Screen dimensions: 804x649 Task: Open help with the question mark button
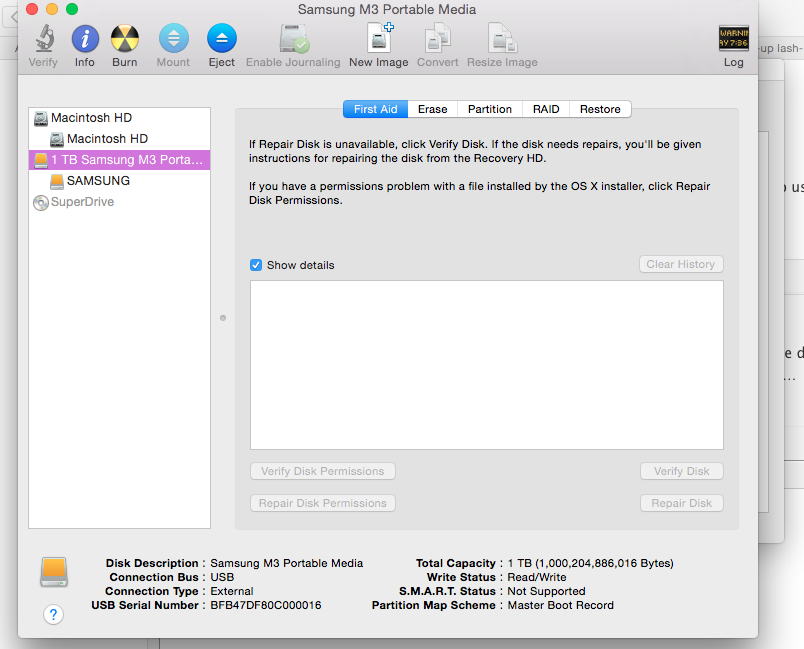pyautogui.click(x=53, y=614)
